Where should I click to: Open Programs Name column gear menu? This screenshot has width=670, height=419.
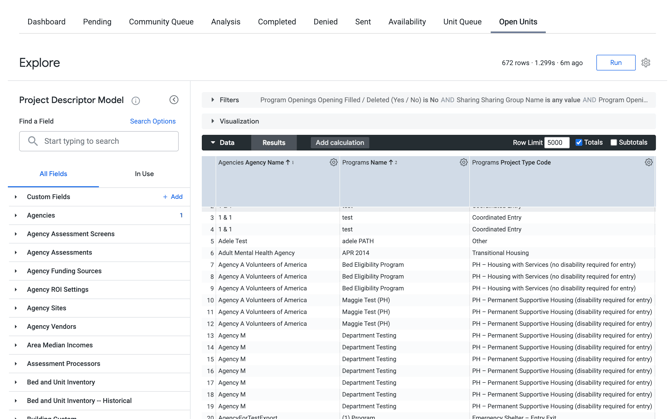[464, 162]
